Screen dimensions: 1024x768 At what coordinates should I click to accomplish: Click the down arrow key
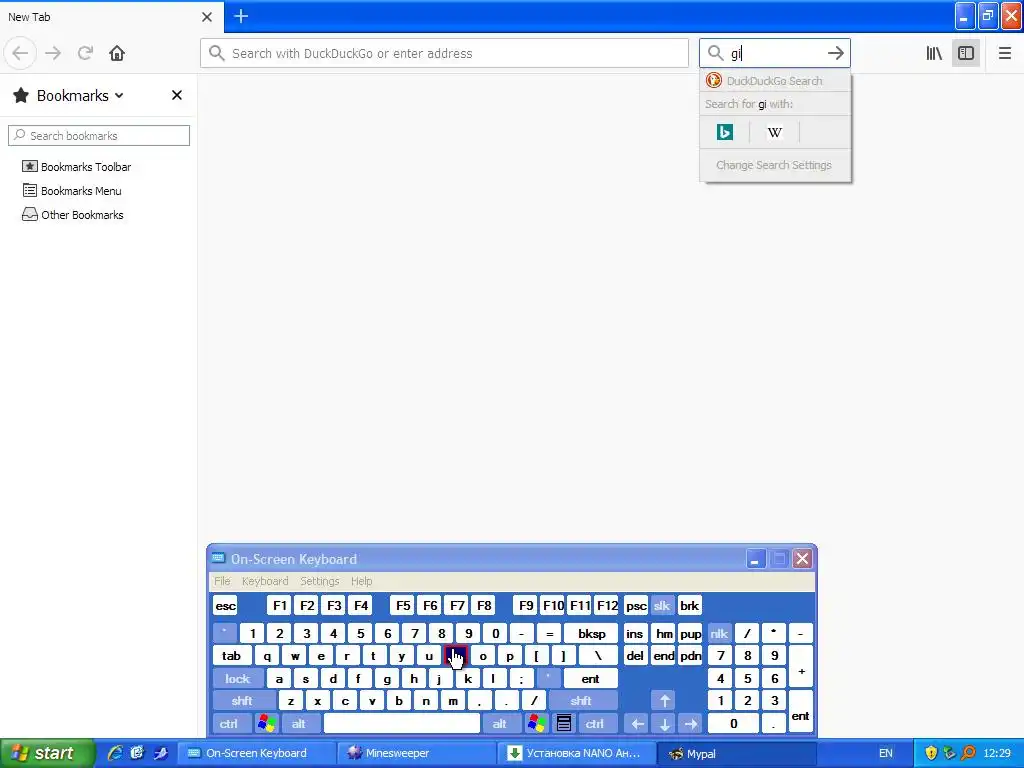point(664,724)
